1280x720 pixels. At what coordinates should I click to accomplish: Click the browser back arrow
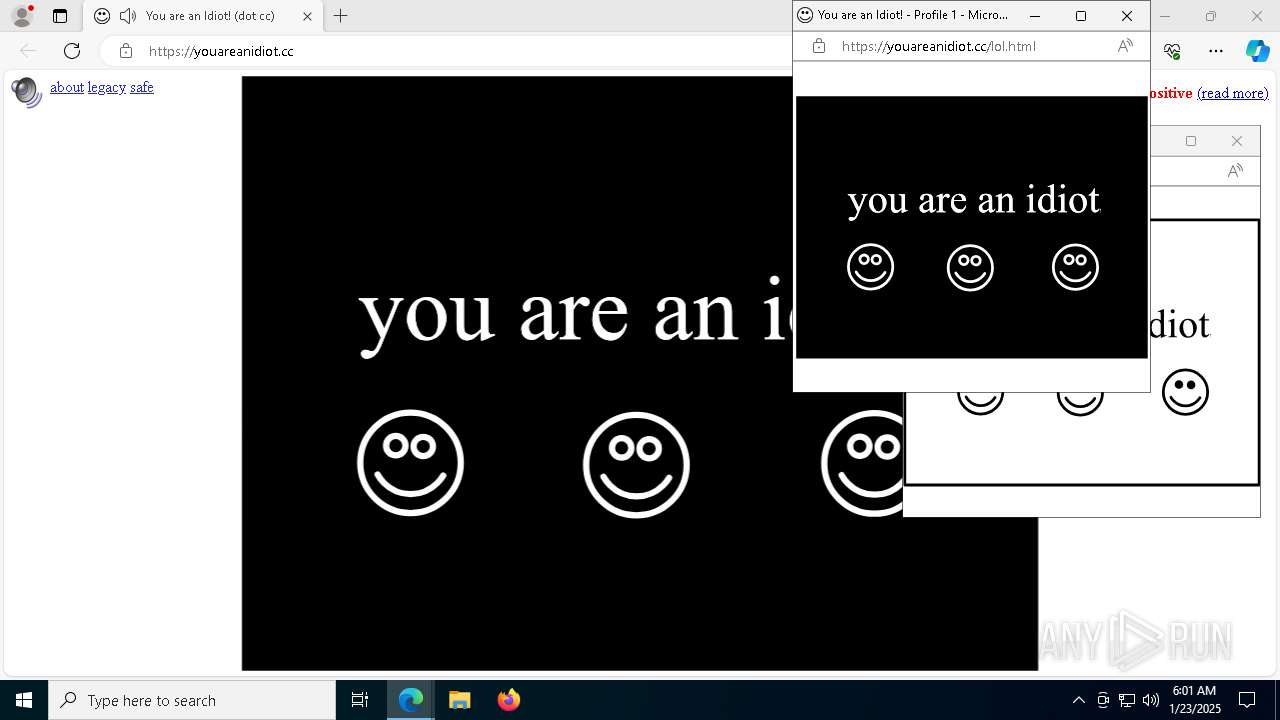(28, 51)
